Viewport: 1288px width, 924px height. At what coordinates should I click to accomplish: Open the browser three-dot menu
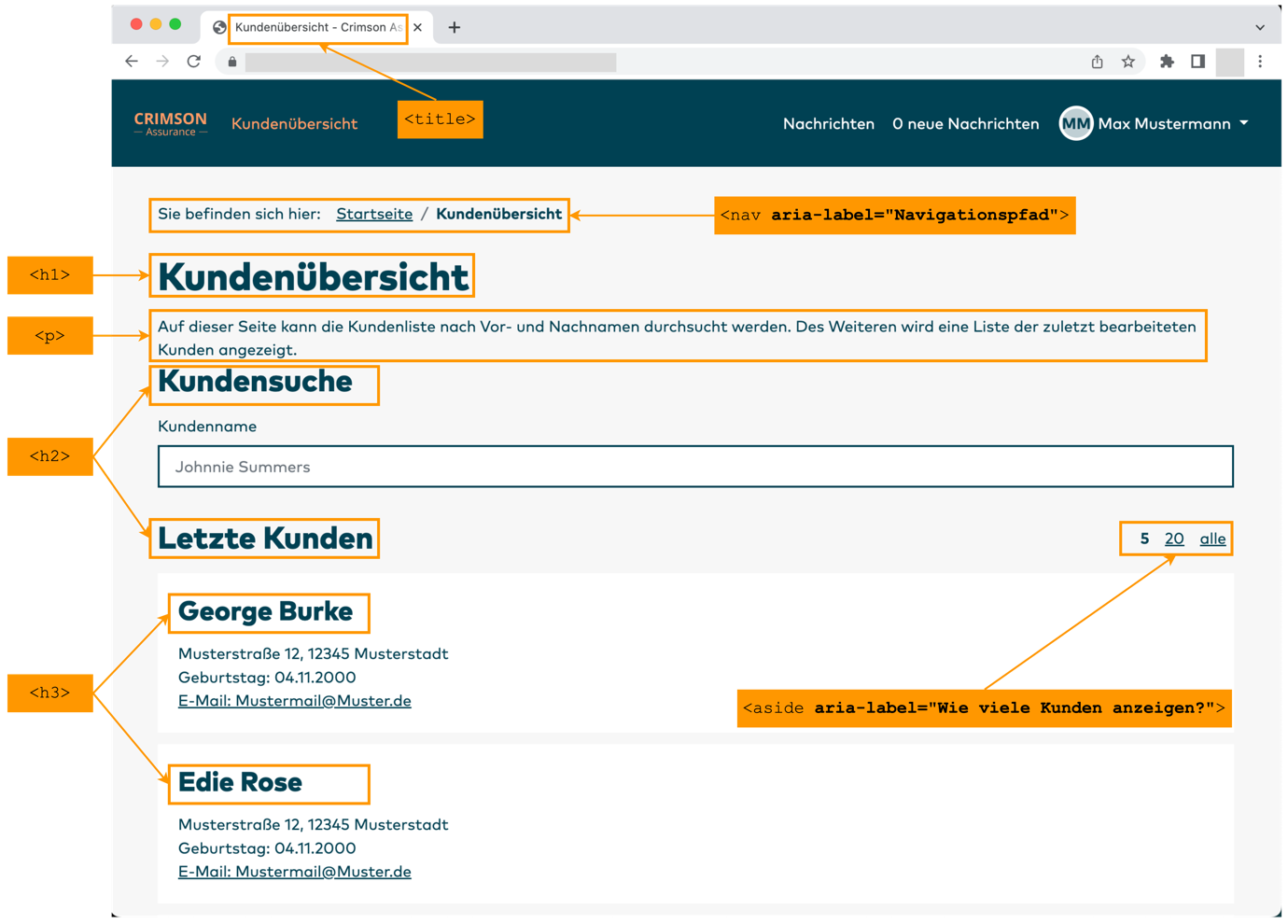[1260, 62]
